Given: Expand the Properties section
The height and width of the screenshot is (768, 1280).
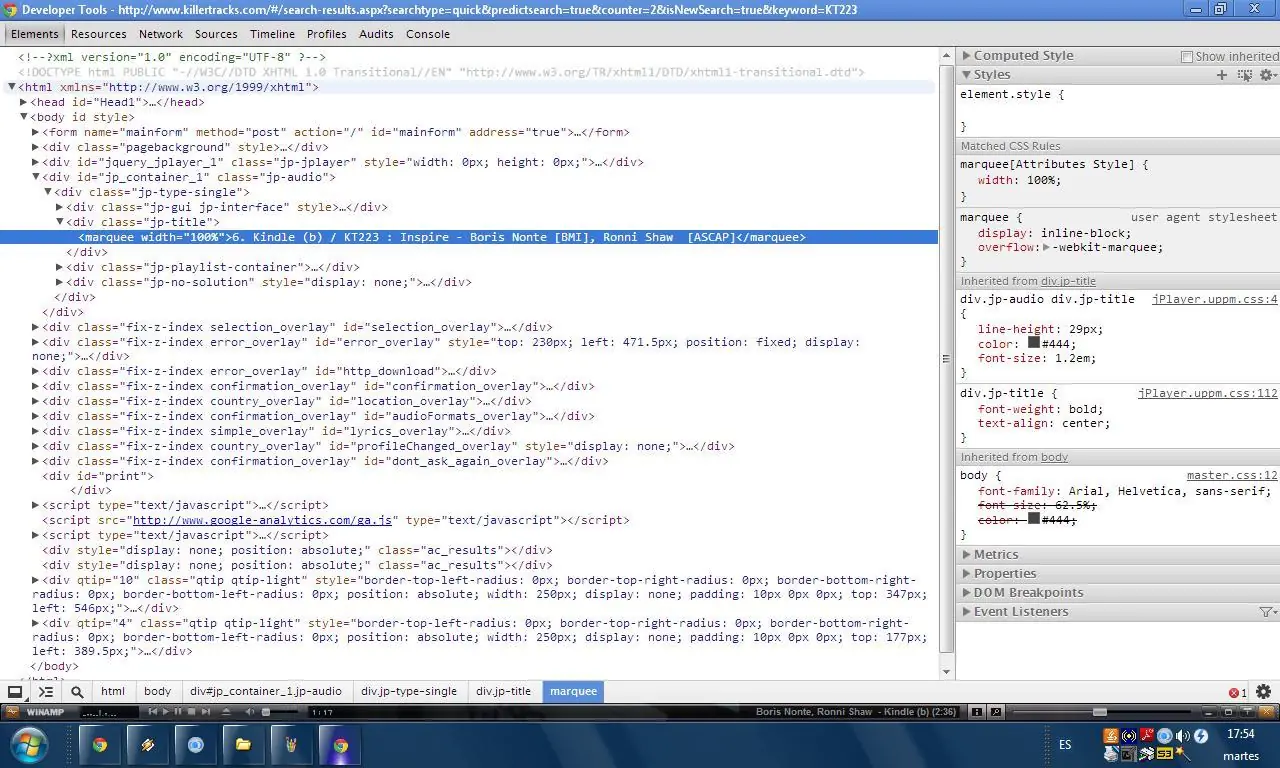Looking at the screenshot, I should [x=967, y=574].
